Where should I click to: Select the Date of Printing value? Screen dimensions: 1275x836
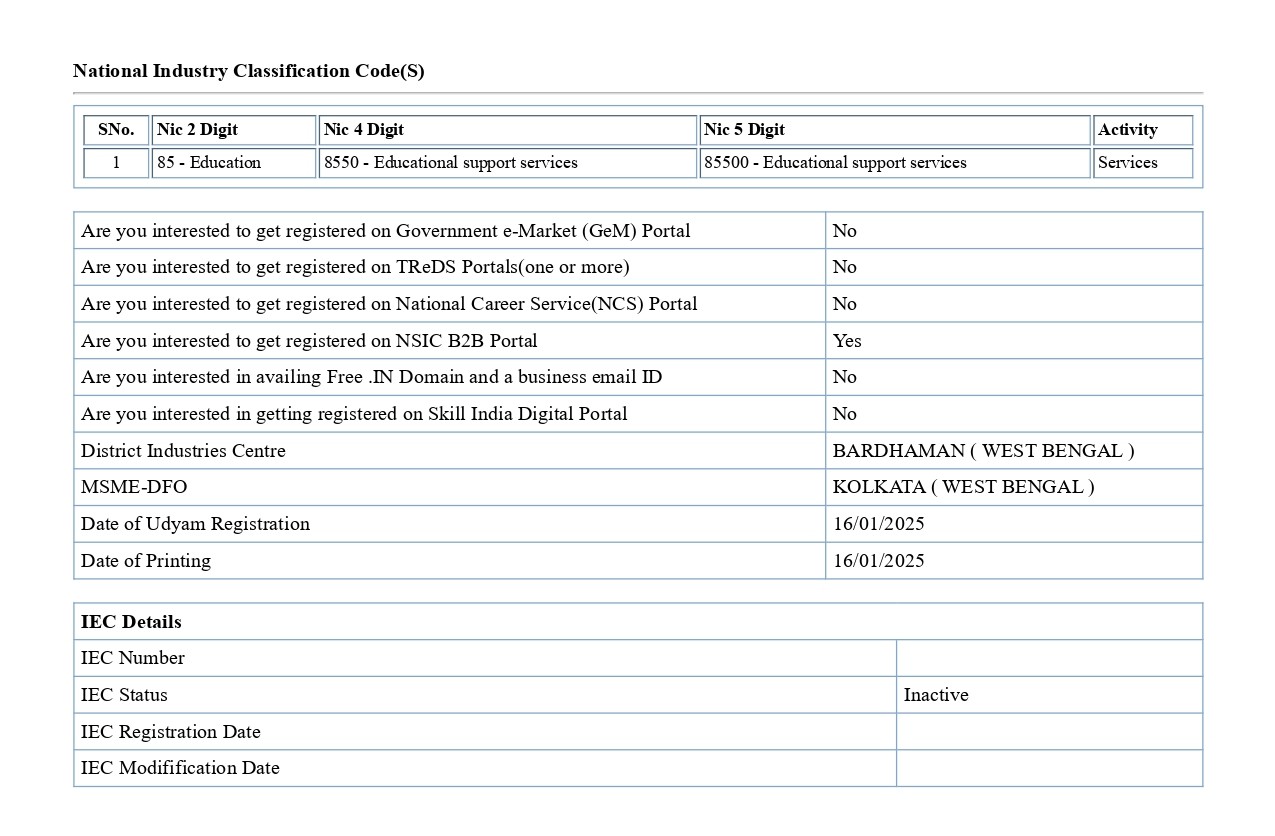click(878, 561)
